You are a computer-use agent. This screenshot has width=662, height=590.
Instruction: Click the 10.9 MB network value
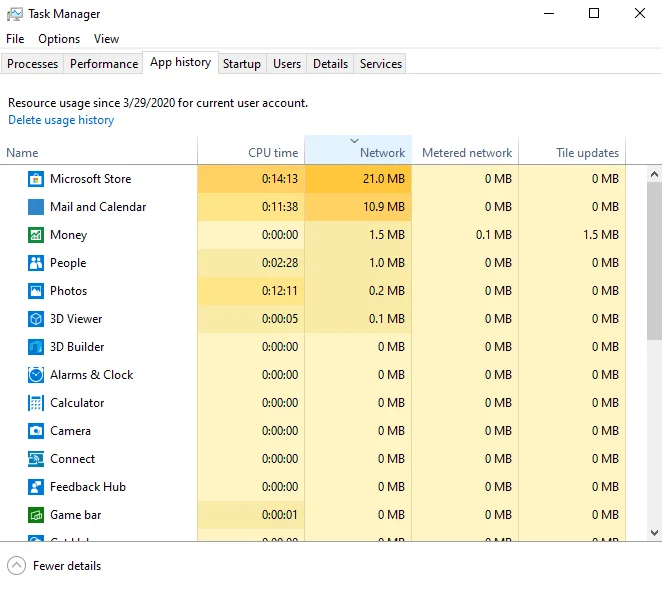tap(384, 207)
